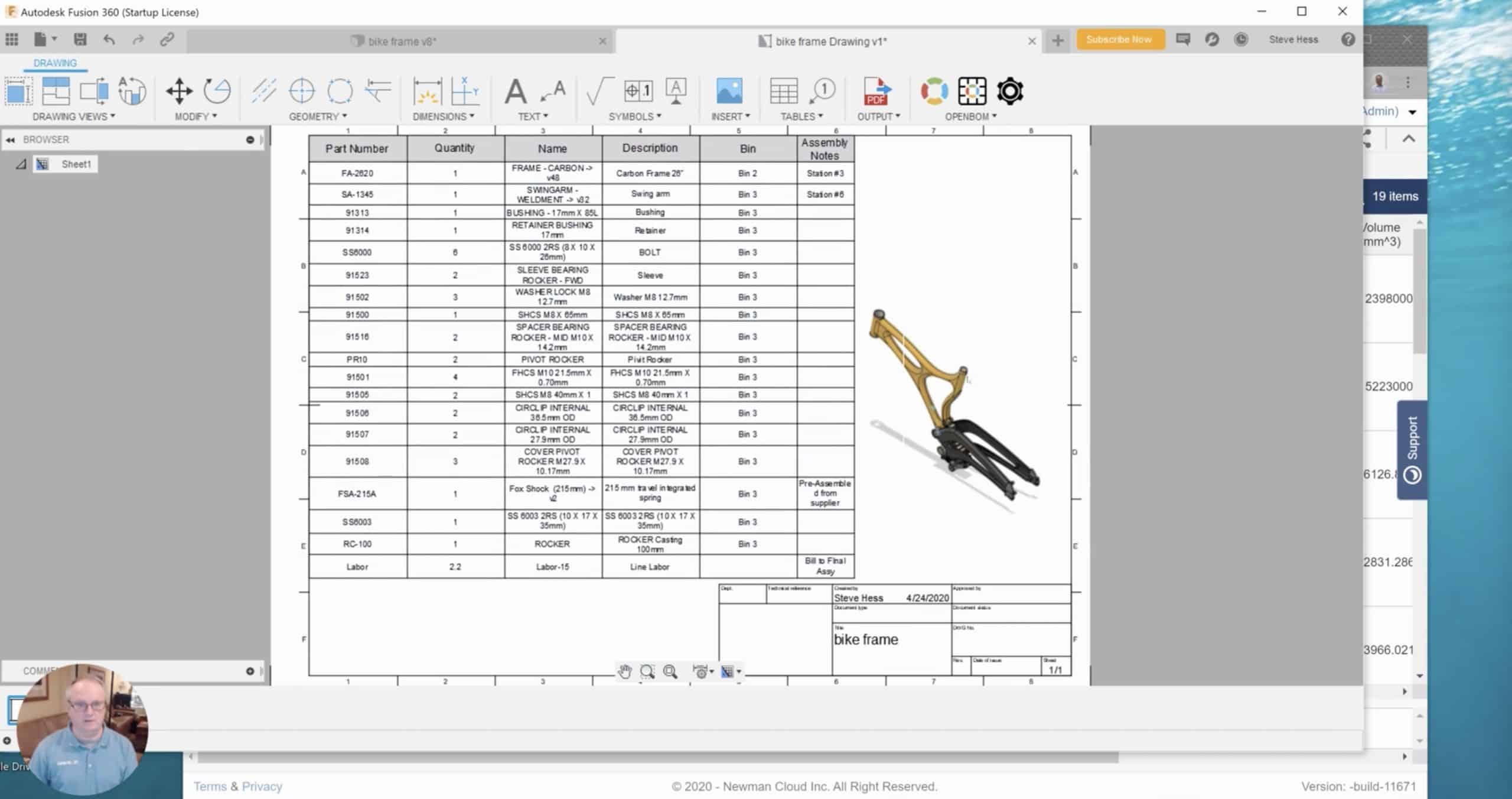The image size is (1512, 799).
Task: Switch to bike frame v6 tab
Action: point(401,41)
